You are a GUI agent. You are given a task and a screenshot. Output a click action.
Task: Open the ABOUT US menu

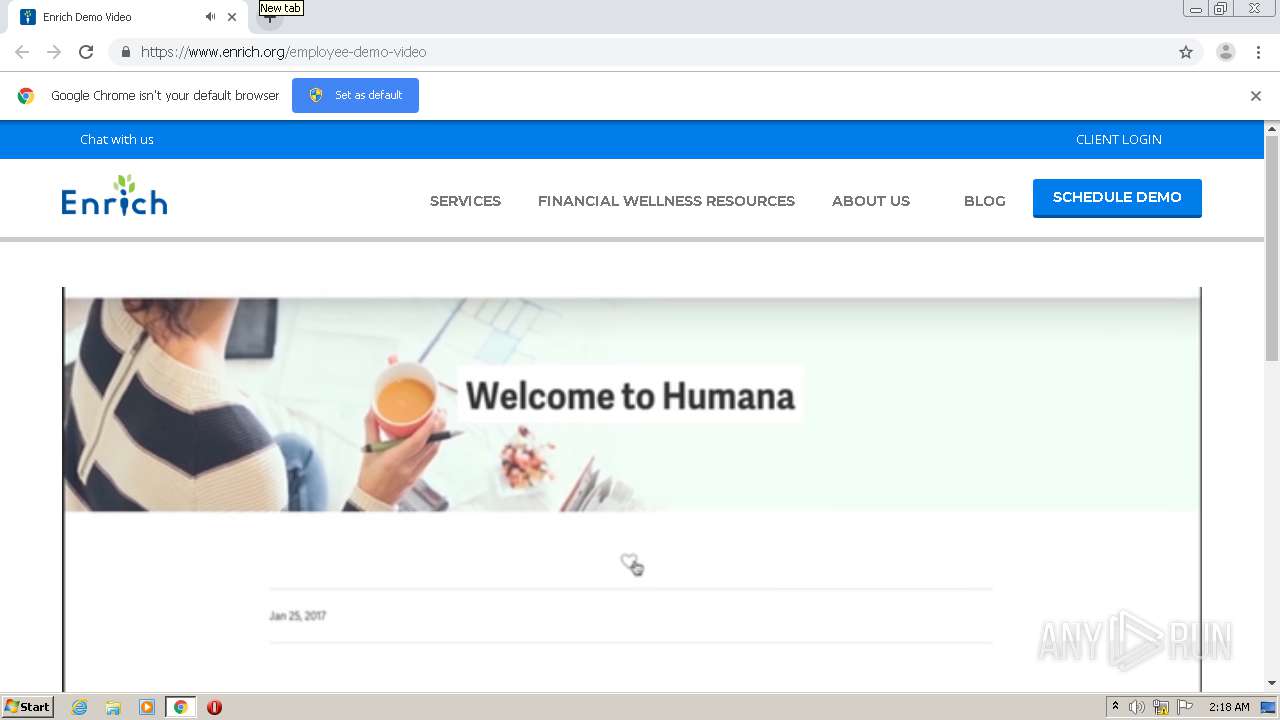click(871, 201)
